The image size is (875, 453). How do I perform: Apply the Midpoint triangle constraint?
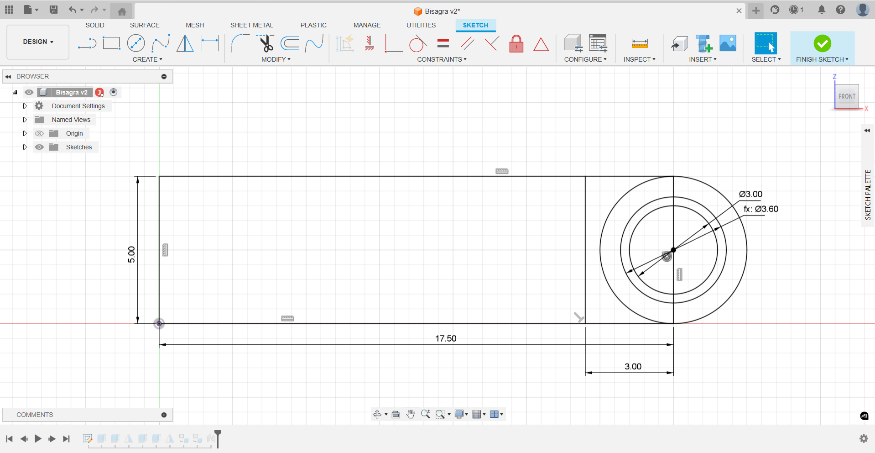tap(541, 44)
